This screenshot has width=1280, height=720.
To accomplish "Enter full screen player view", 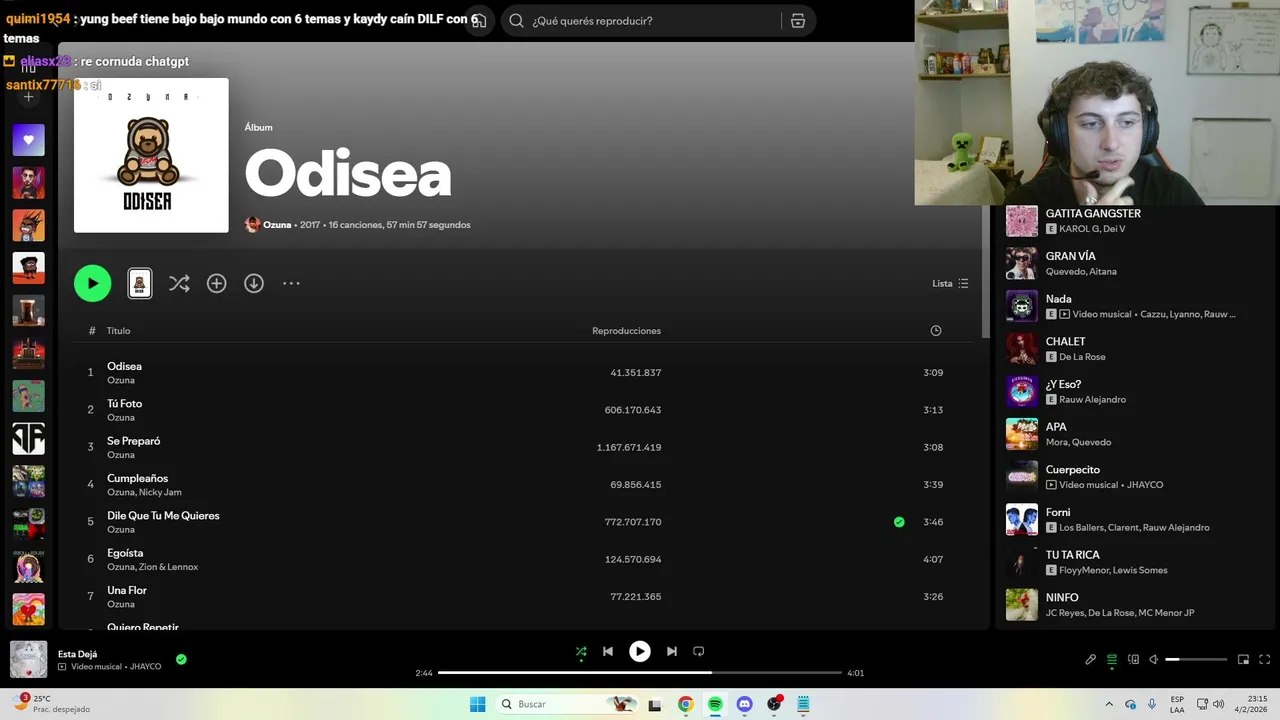I will [x=1264, y=659].
